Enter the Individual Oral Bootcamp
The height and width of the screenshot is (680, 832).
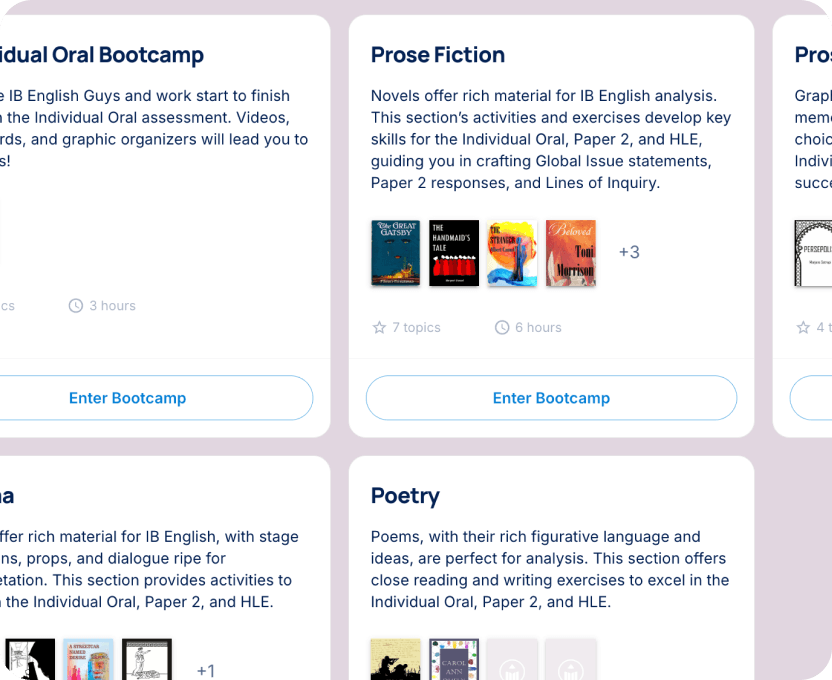(127, 398)
